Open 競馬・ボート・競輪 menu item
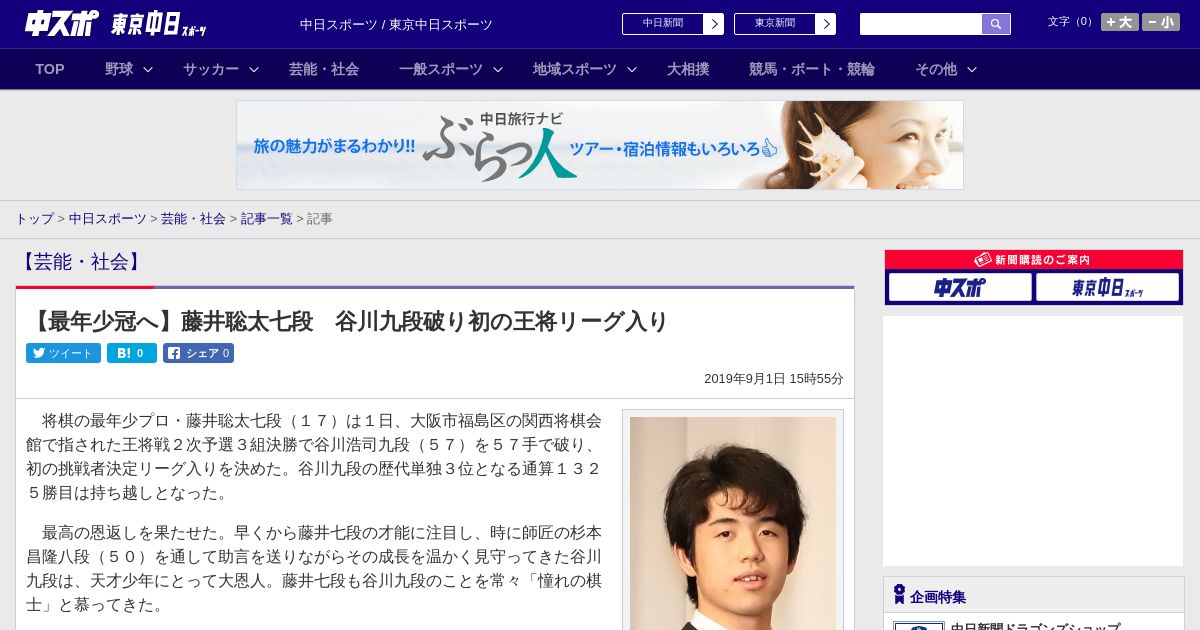Screen dimensions: 1200x630 [x=812, y=69]
